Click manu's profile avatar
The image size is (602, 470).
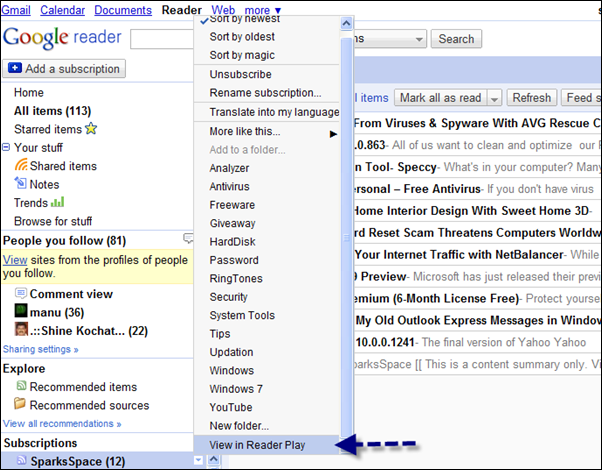tap(21, 310)
